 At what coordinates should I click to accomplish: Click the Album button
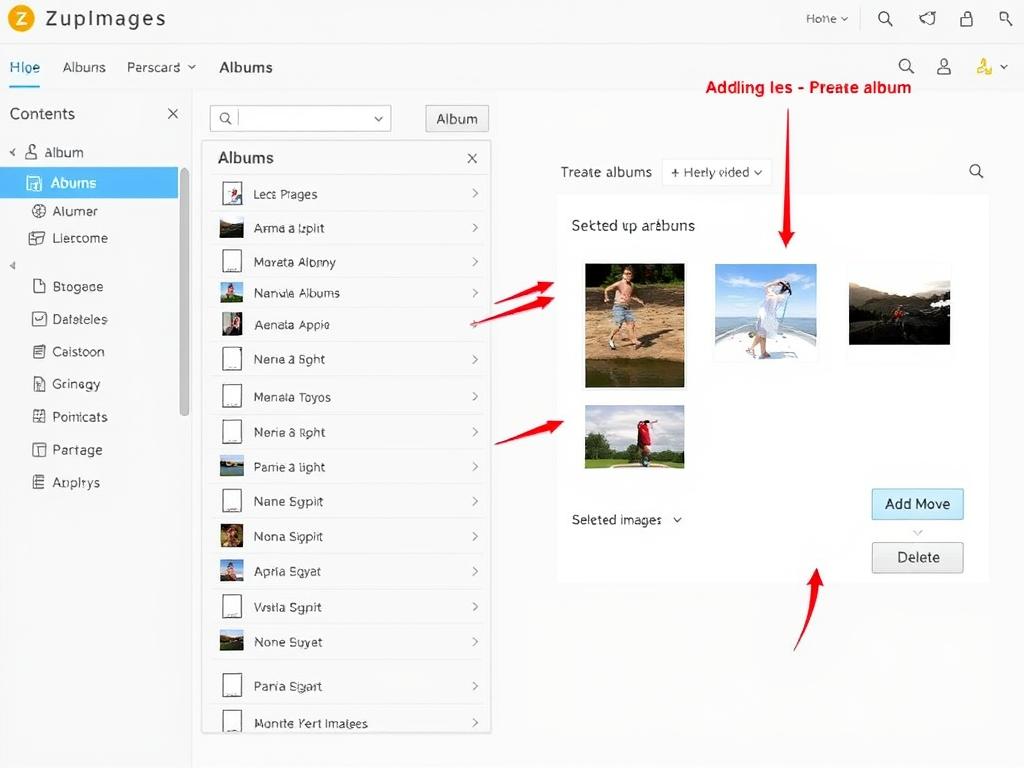pos(457,119)
